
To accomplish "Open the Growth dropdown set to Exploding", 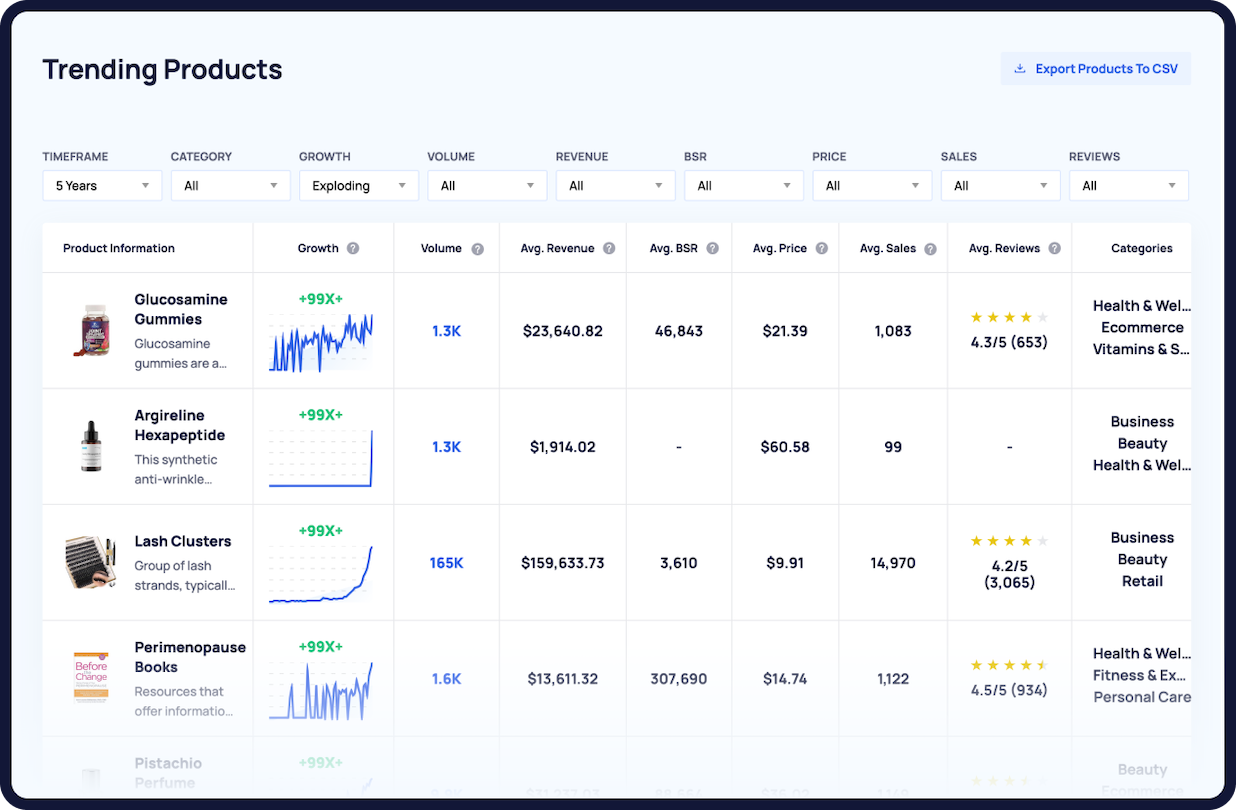I will pyautogui.click(x=359, y=186).
